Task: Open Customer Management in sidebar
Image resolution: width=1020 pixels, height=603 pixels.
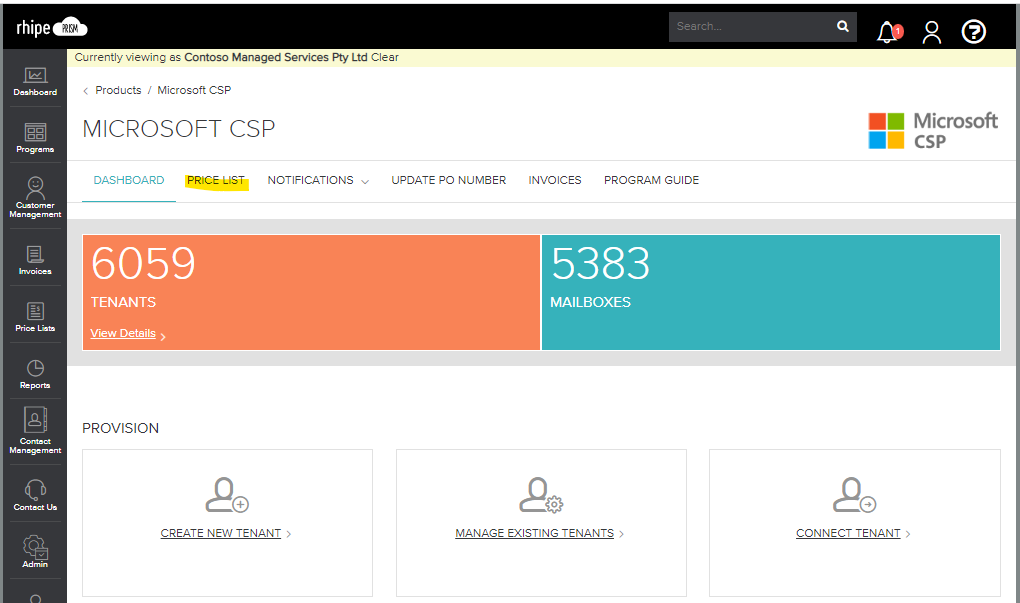Action: pos(35,197)
